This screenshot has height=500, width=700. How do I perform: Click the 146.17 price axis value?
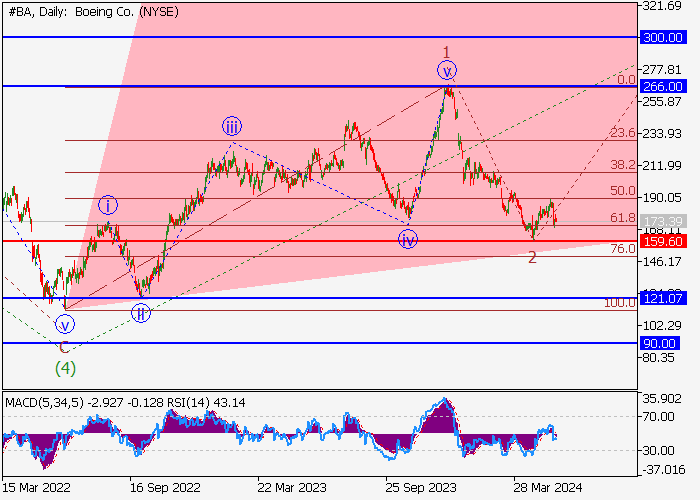click(x=662, y=262)
